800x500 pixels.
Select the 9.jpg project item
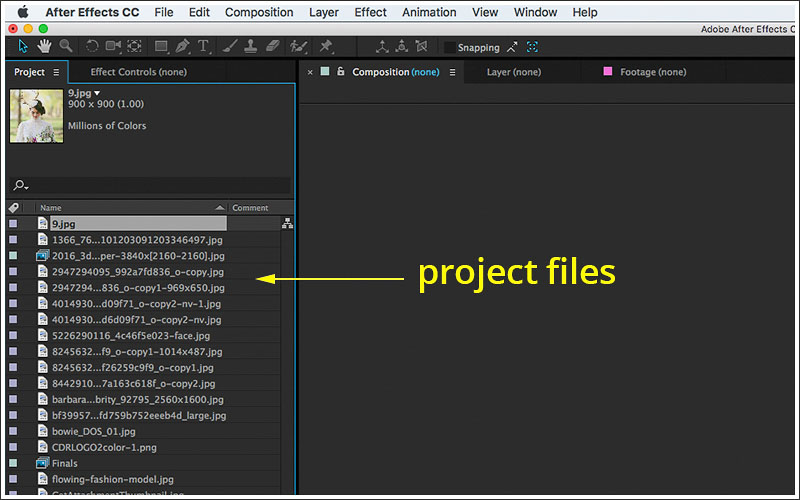pyautogui.click(x=138, y=223)
